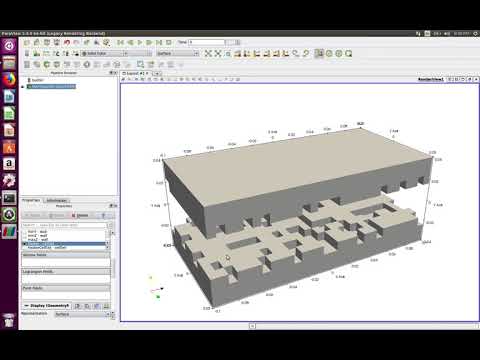Open the Solid Color coloring dropdown
The width and height of the screenshot is (480, 360).
coord(104,53)
